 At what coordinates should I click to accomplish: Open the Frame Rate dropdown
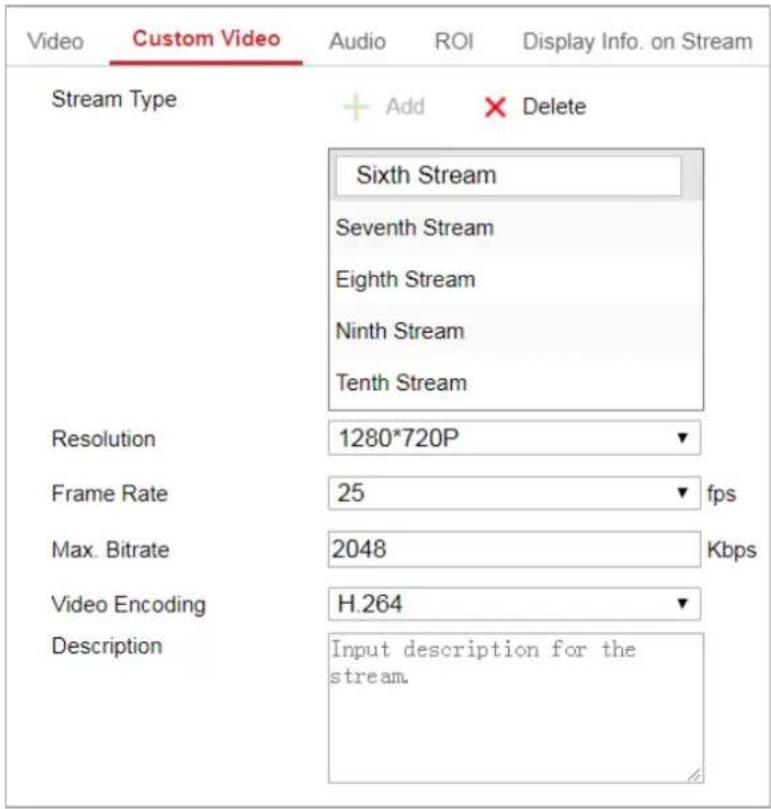[514, 493]
